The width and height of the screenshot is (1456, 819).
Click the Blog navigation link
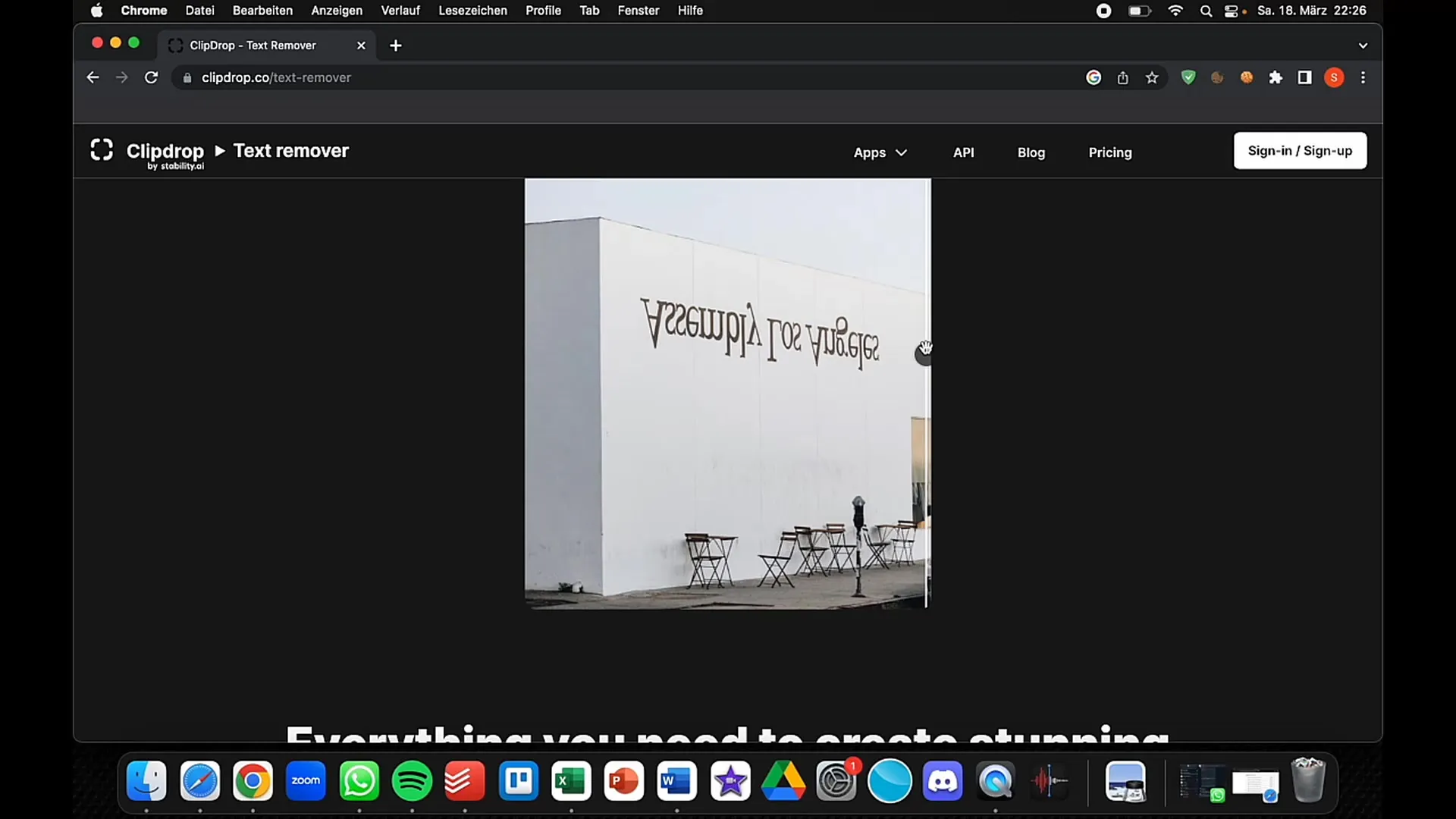[x=1031, y=151]
